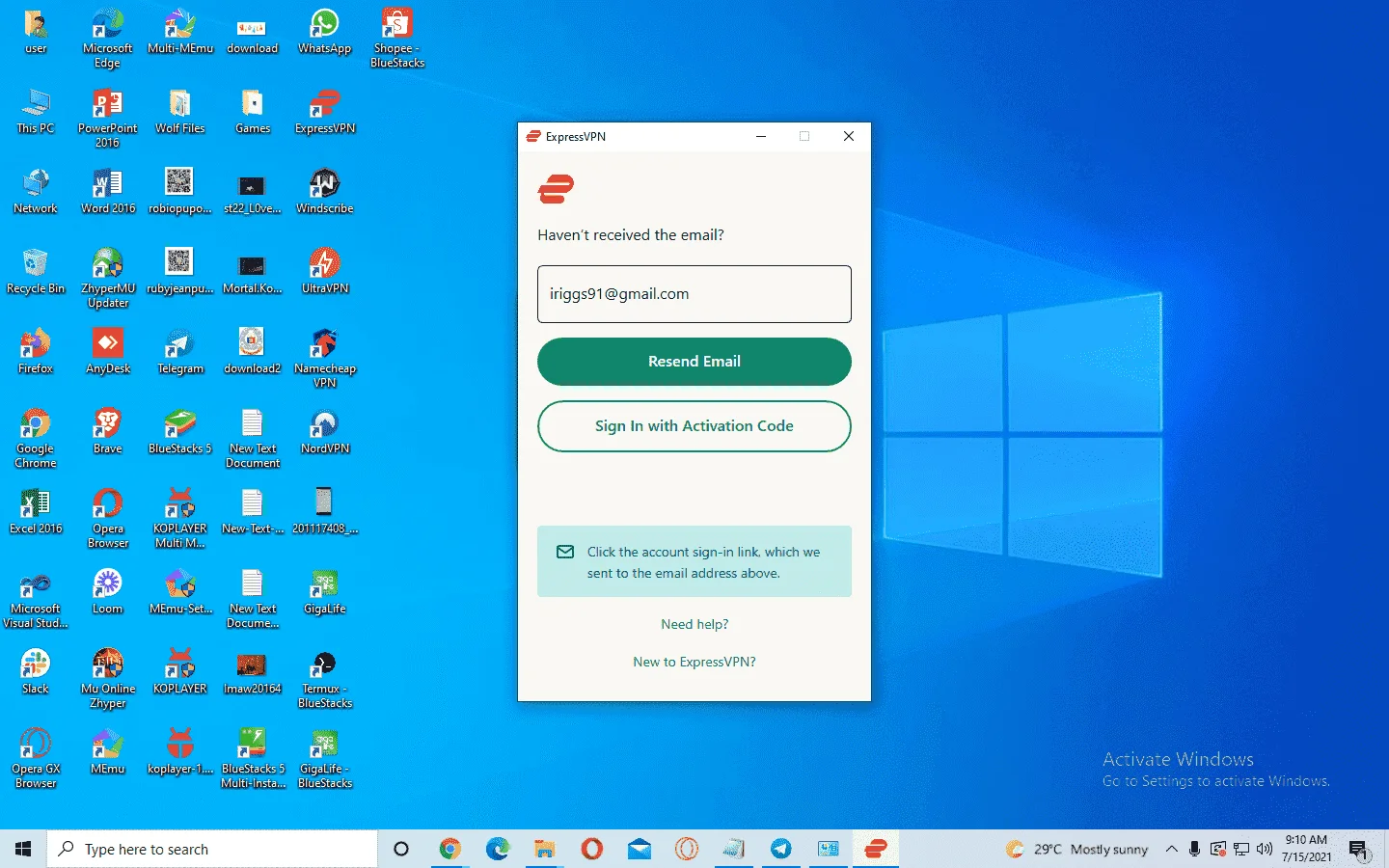Follow the New to ExpressVPN? link

(694, 662)
